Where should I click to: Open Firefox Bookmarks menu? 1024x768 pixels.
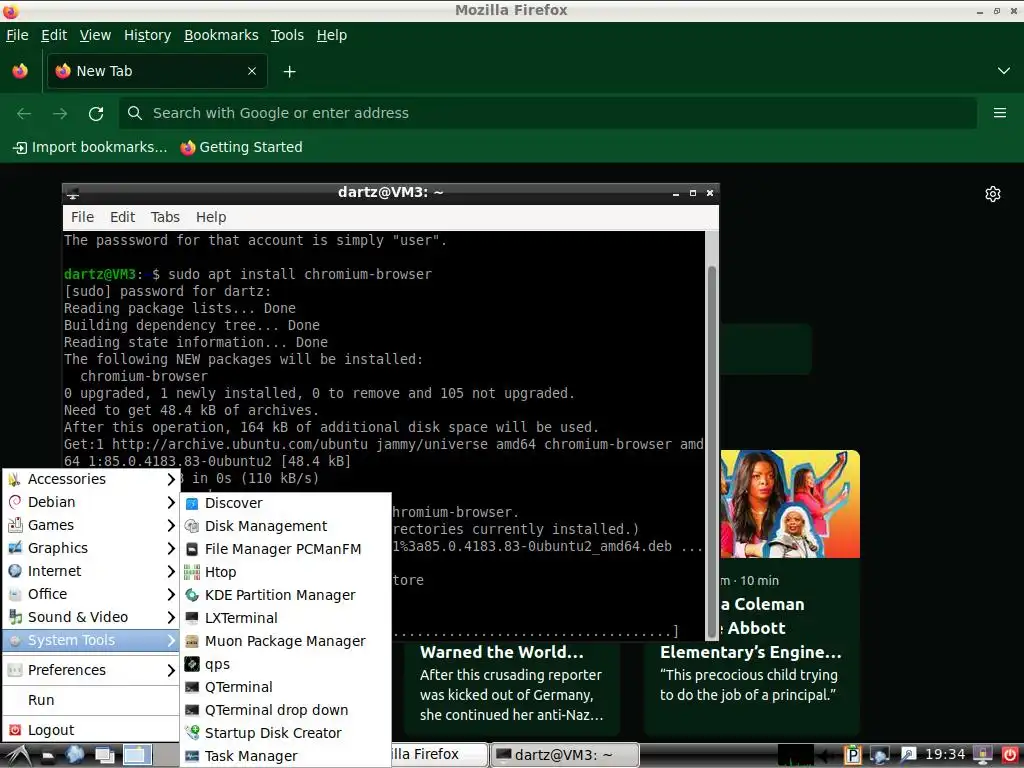pyautogui.click(x=221, y=35)
